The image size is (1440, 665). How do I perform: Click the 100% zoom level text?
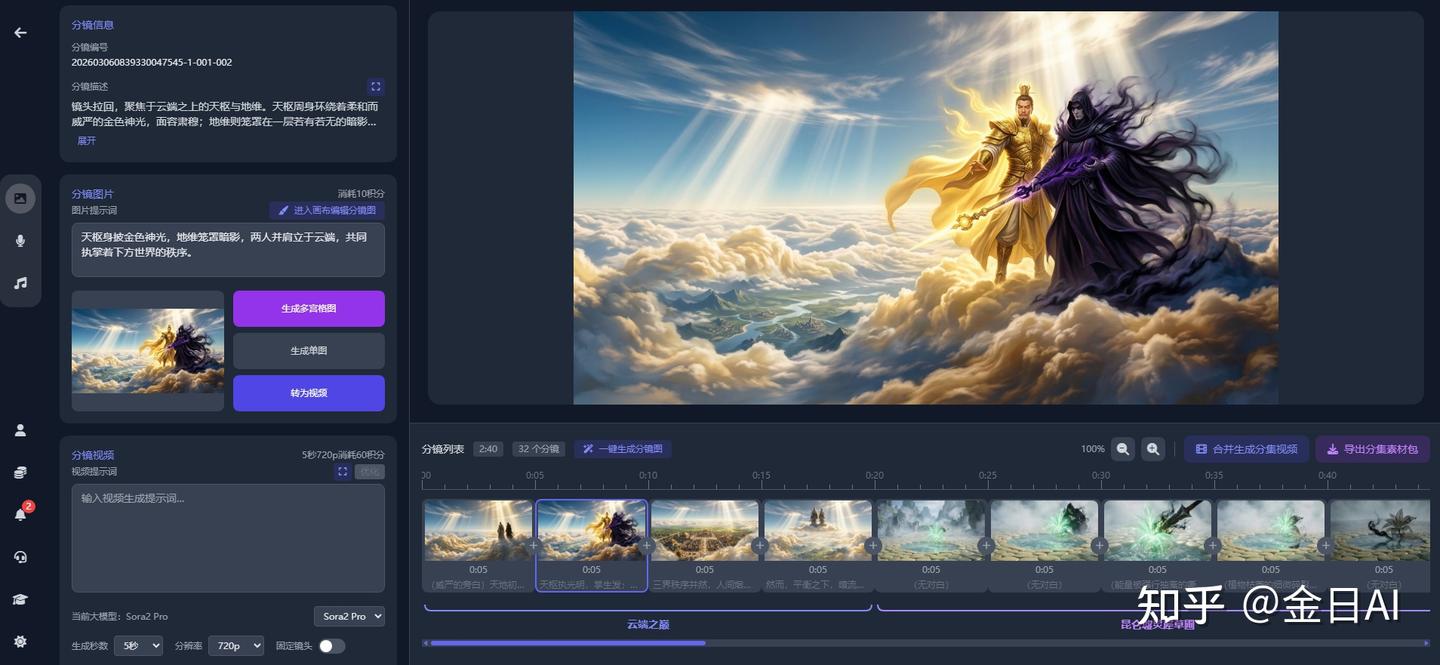1092,449
